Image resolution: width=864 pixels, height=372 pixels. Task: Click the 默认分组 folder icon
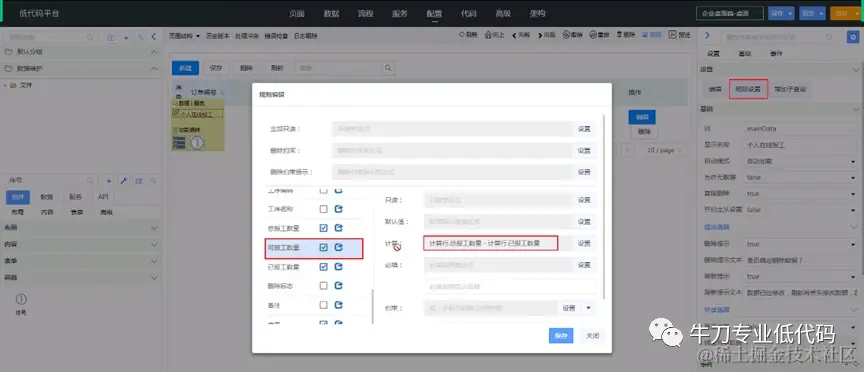point(8,52)
